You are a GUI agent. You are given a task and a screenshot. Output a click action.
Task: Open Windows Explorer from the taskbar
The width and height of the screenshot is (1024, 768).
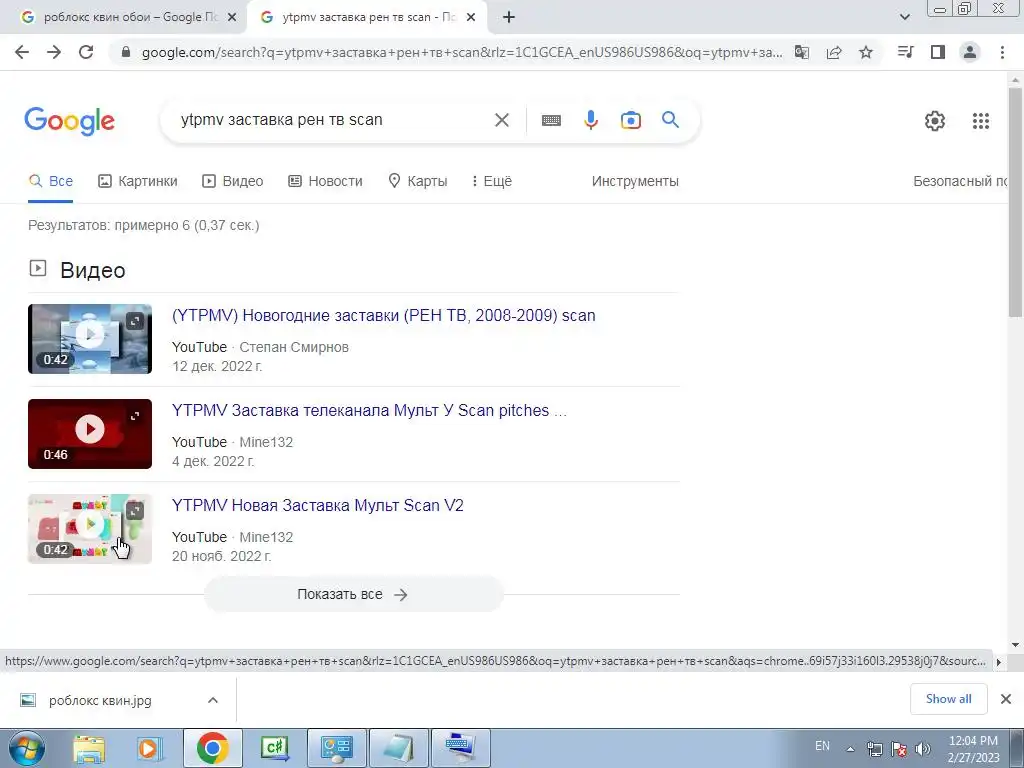[x=89, y=748]
